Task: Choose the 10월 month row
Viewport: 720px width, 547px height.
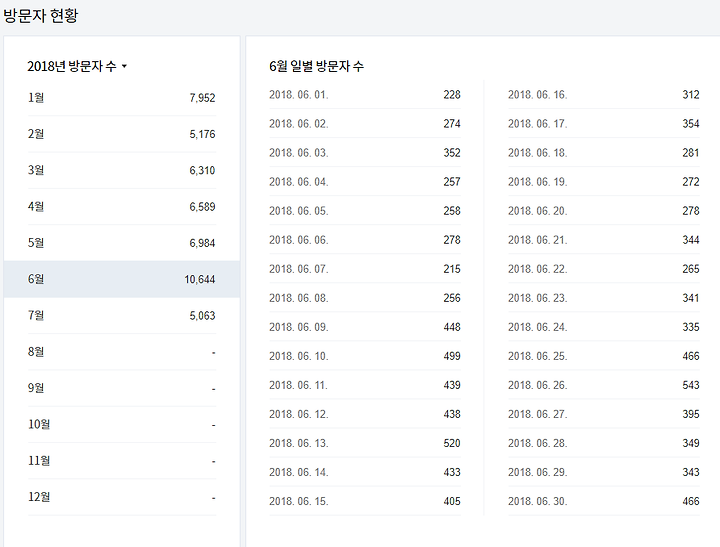Action: coord(122,424)
